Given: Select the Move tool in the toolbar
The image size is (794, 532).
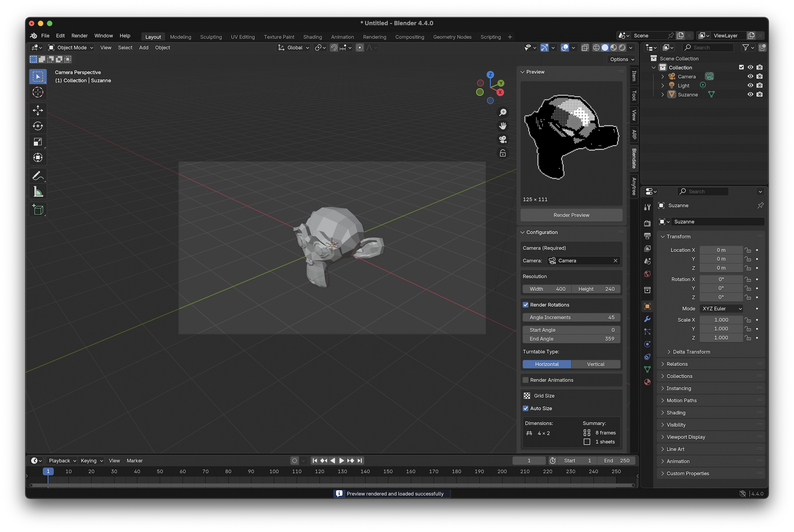Looking at the screenshot, I should pyautogui.click(x=38, y=110).
